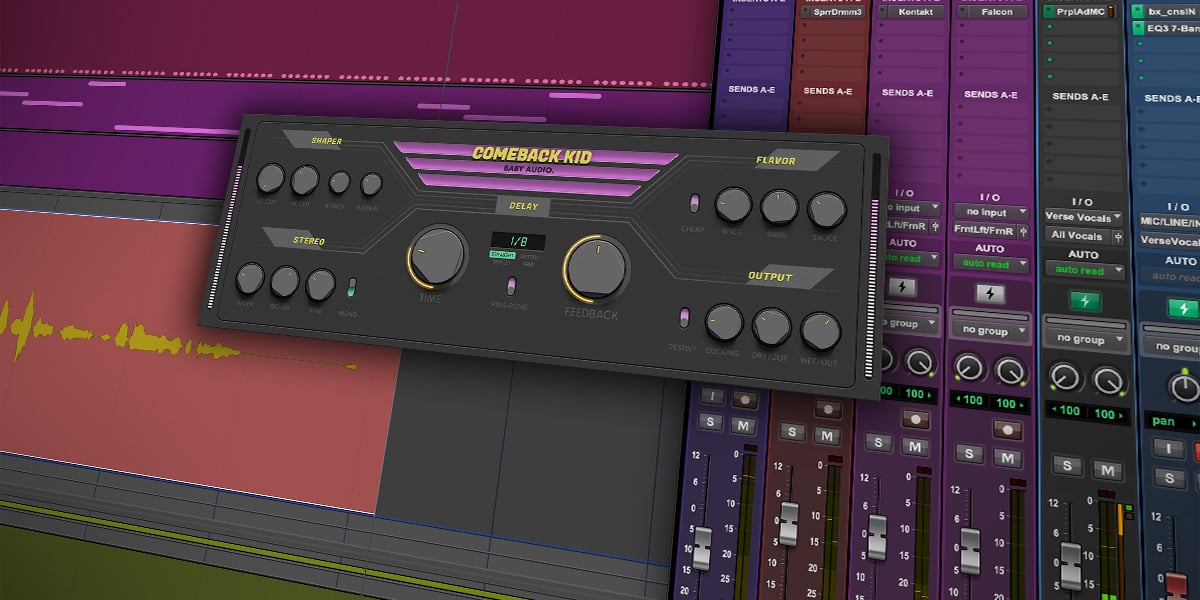Click SENDS A-E header on PrplAdMC strip
Image resolution: width=1200 pixels, height=600 pixels.
point(1080,97)
